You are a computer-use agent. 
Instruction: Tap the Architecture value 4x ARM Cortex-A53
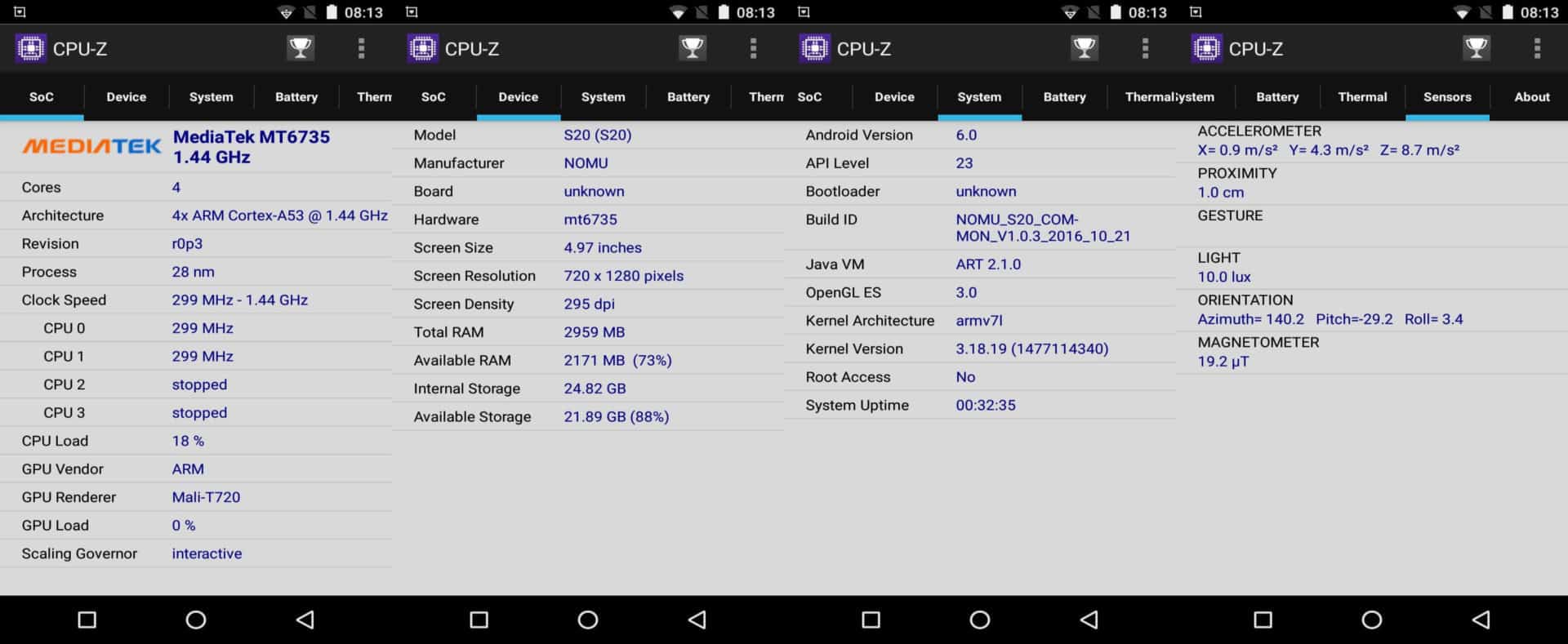tap(279, 215)
